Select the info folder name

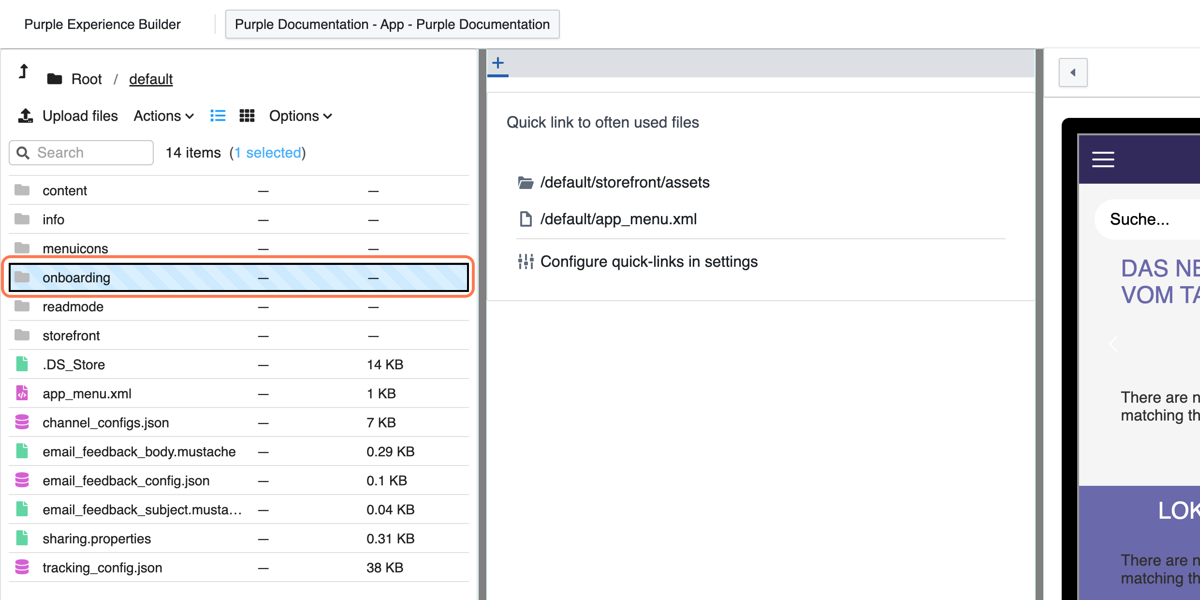tap(53, 220)
